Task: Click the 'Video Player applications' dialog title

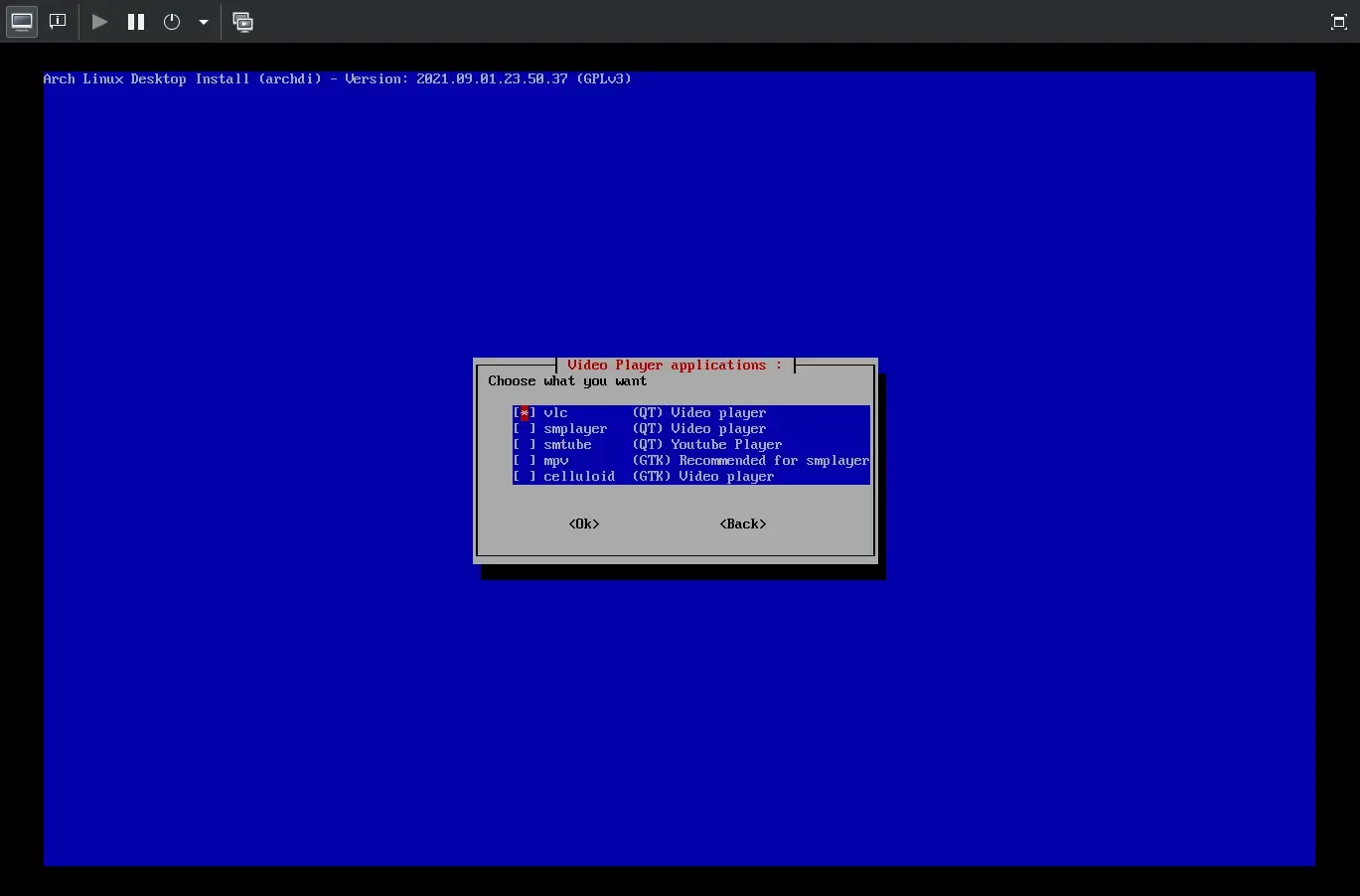Action: click(x=675, y=366)
